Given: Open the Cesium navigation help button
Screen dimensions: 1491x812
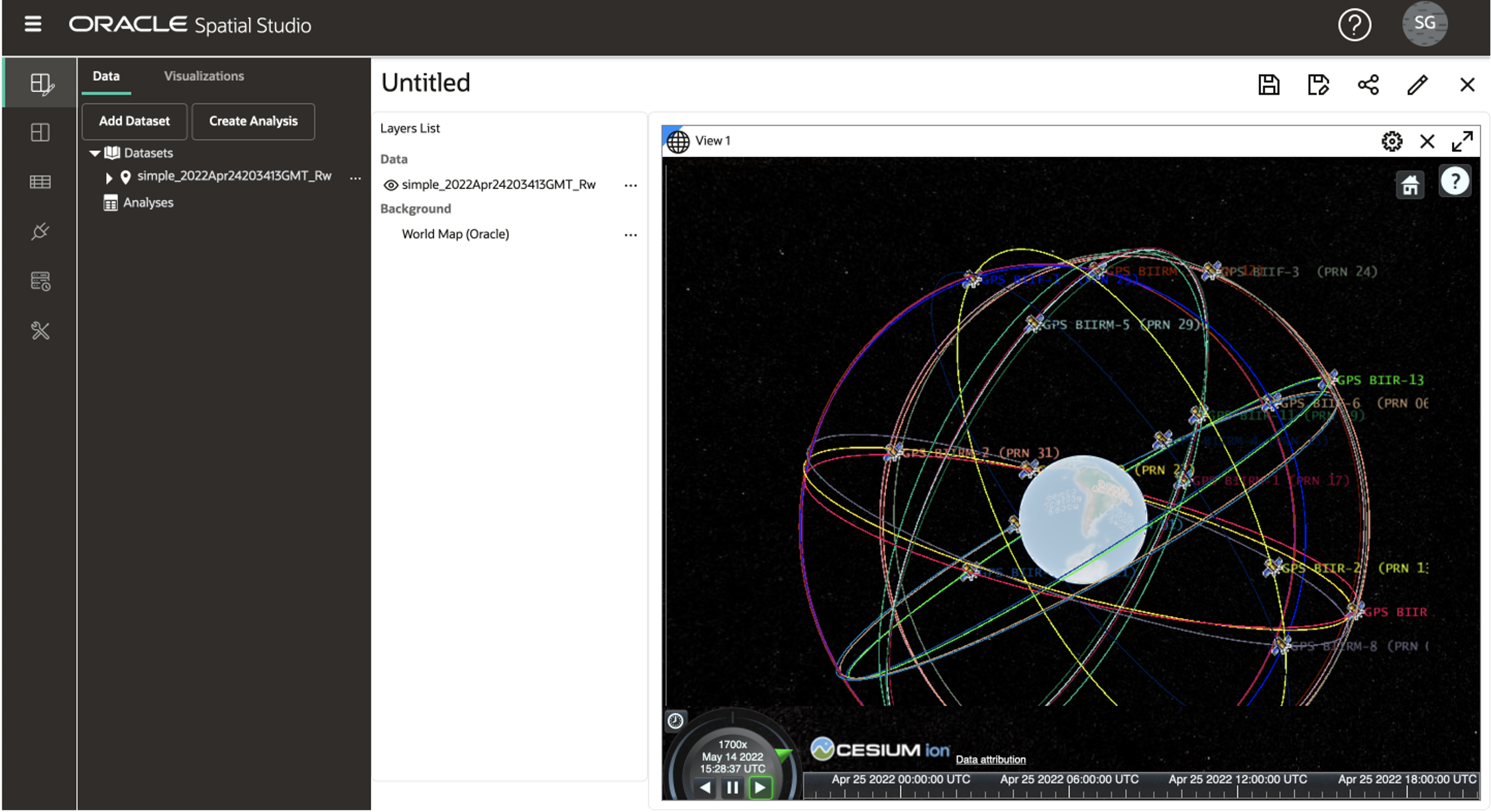Looking at the screenshot, I should [1455, 181].
